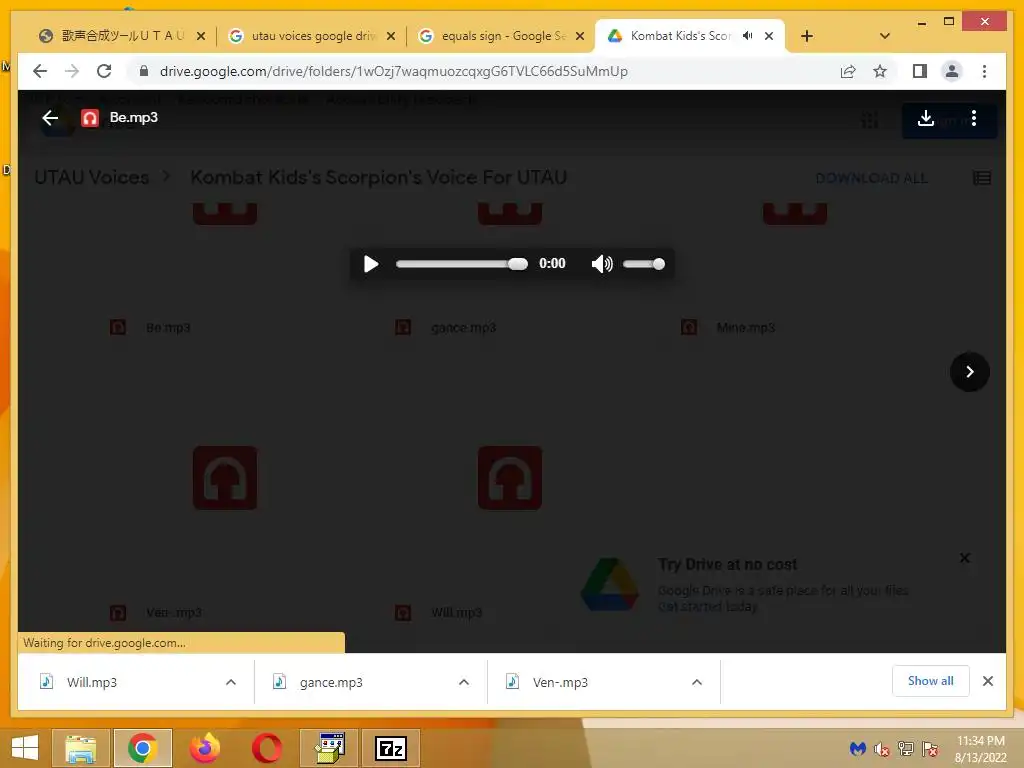Go forward in browser history

coord(72,71)
